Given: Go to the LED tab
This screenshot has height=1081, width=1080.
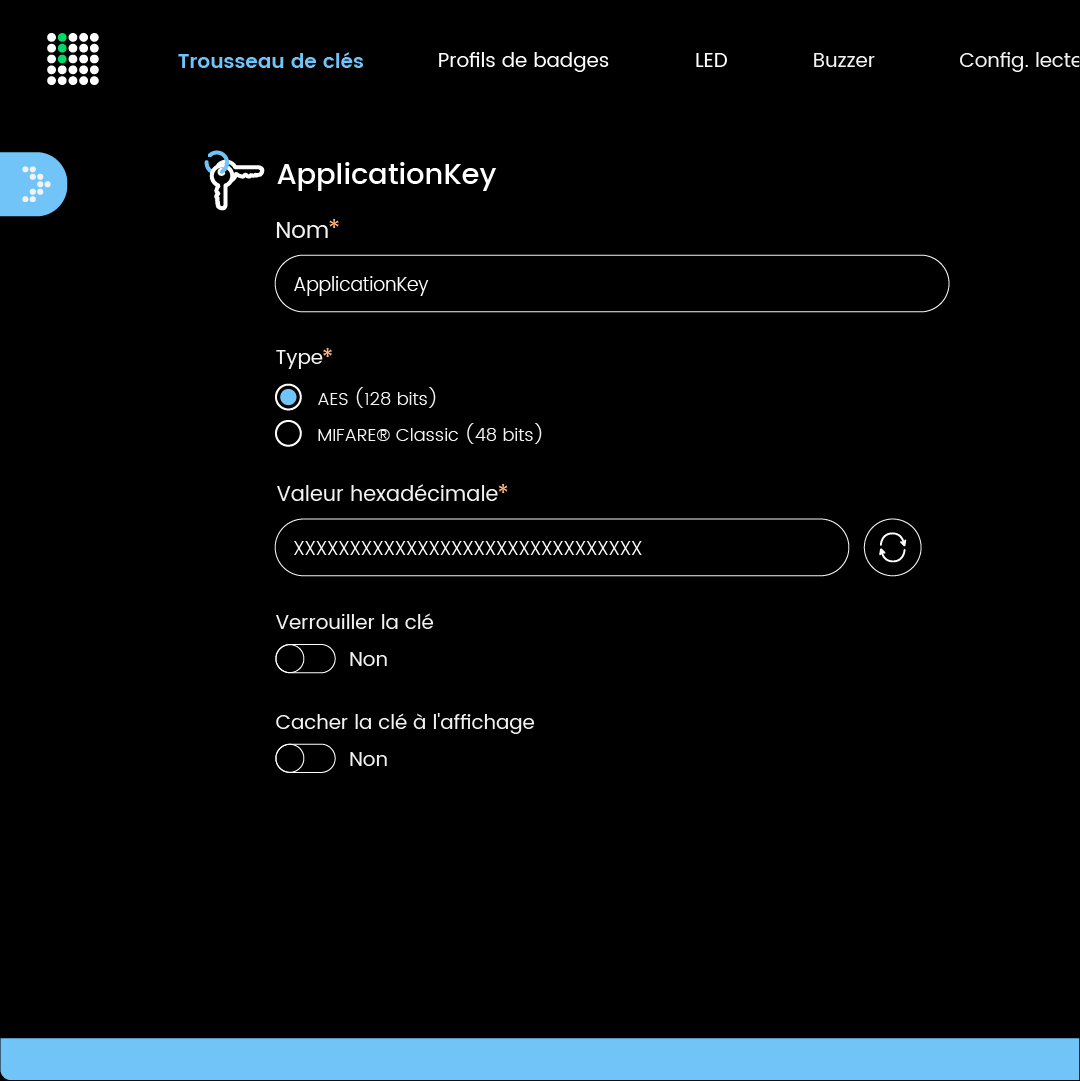Looking at the screenshot, I should coord(711,61).
